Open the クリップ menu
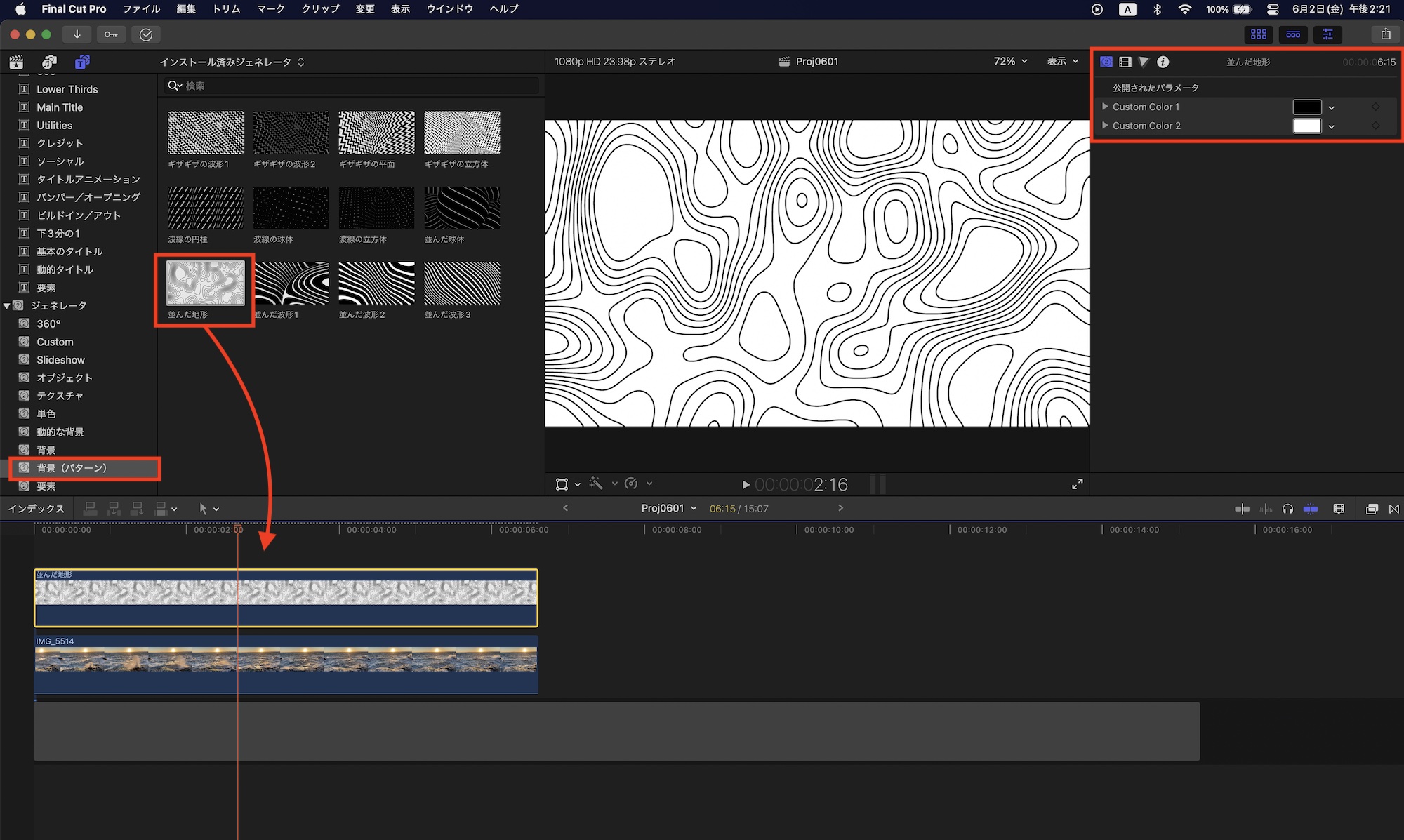The image size is (1404, 840). [x=320, y=9]
